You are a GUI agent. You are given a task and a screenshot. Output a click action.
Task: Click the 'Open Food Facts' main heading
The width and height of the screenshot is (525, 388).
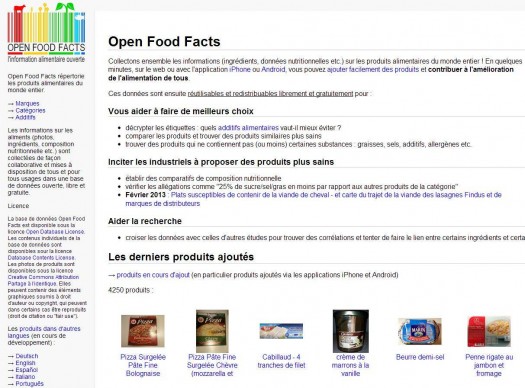tap(164, 42)
